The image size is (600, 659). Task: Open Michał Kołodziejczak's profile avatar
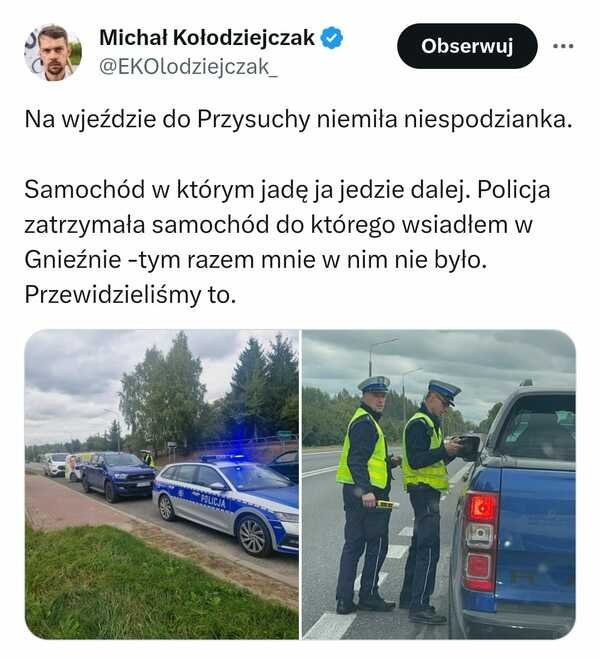pos(53,52)
